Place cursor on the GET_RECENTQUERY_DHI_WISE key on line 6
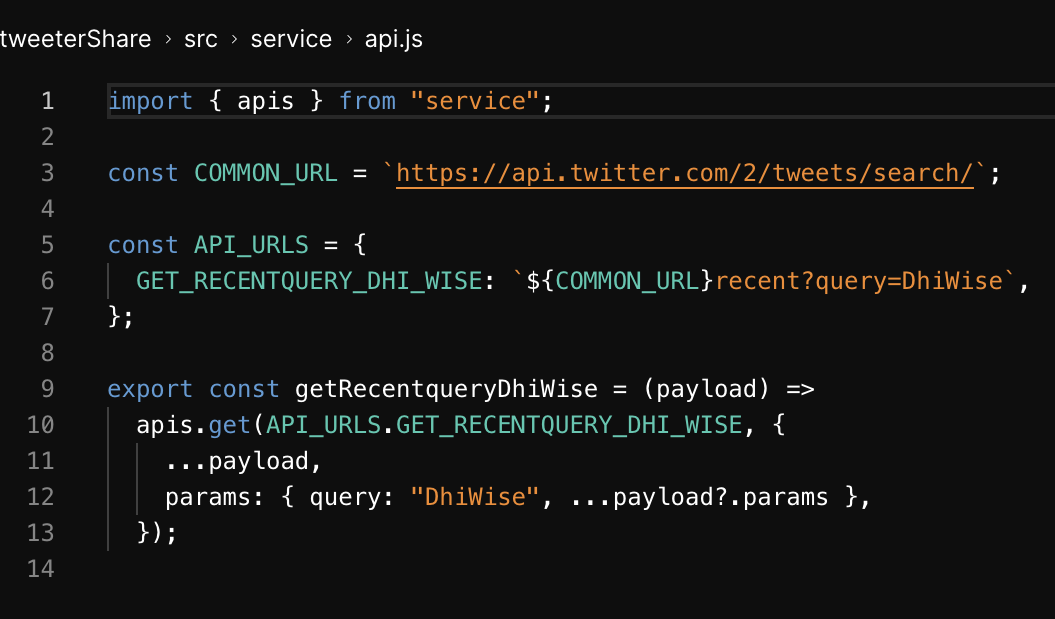The height and width of the screenshot is (619, 1055). point(309,281)
